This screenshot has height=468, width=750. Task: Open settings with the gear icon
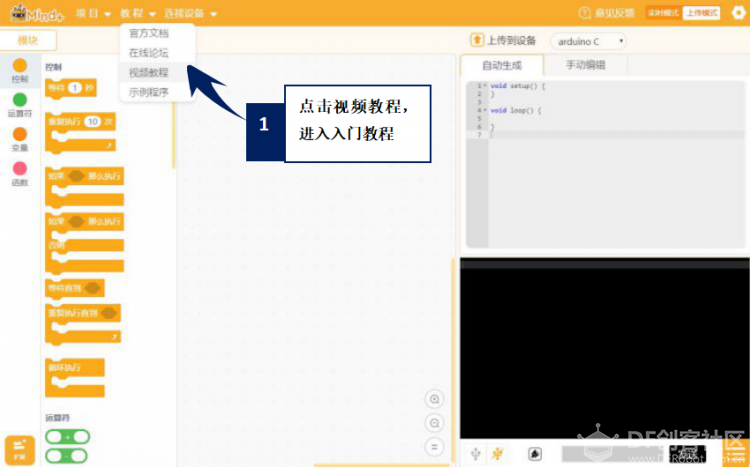[739, 13]
